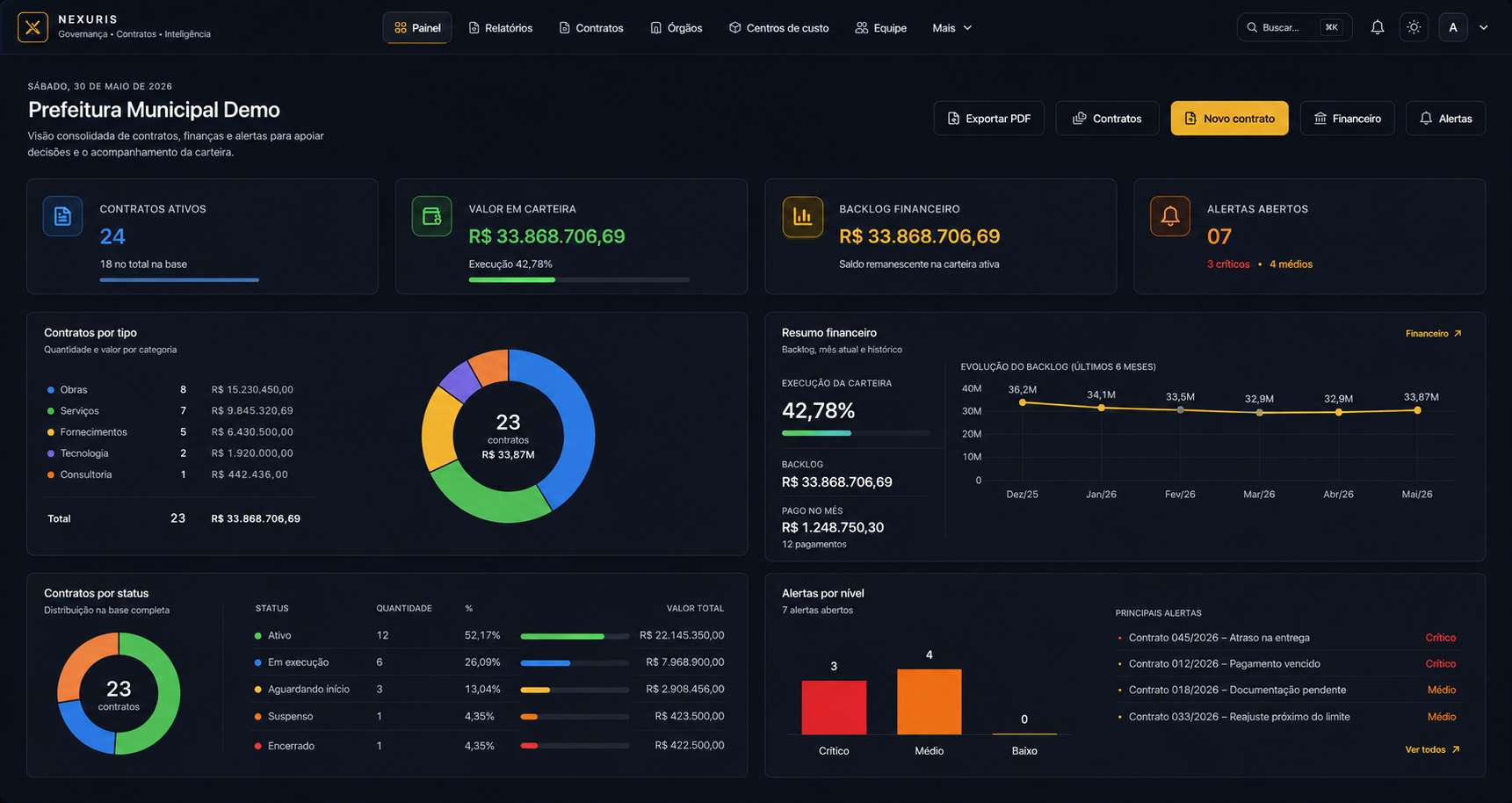Click the Obras blue legend dot
The image size is (1512, 803).
(51, 390)
